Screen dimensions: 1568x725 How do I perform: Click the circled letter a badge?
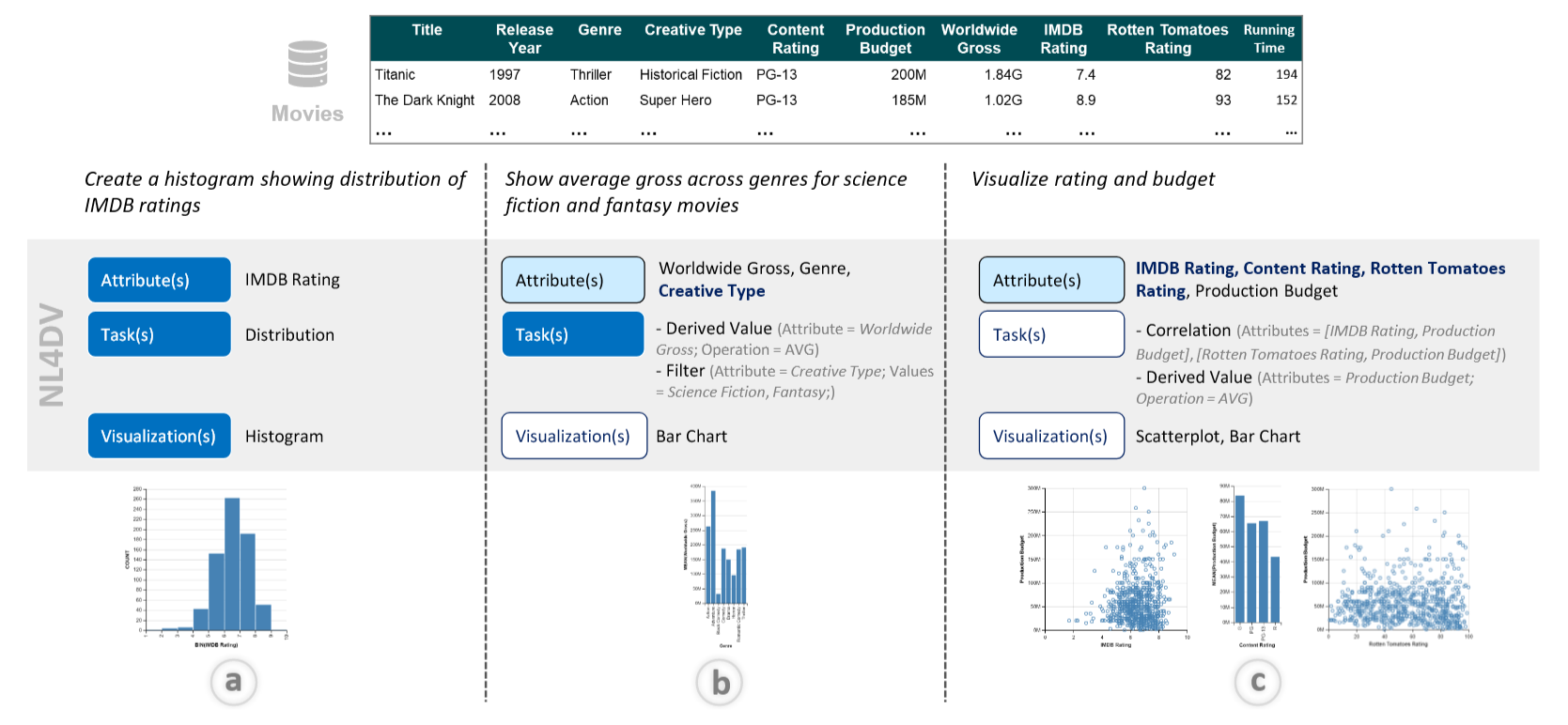coord(233,682)
